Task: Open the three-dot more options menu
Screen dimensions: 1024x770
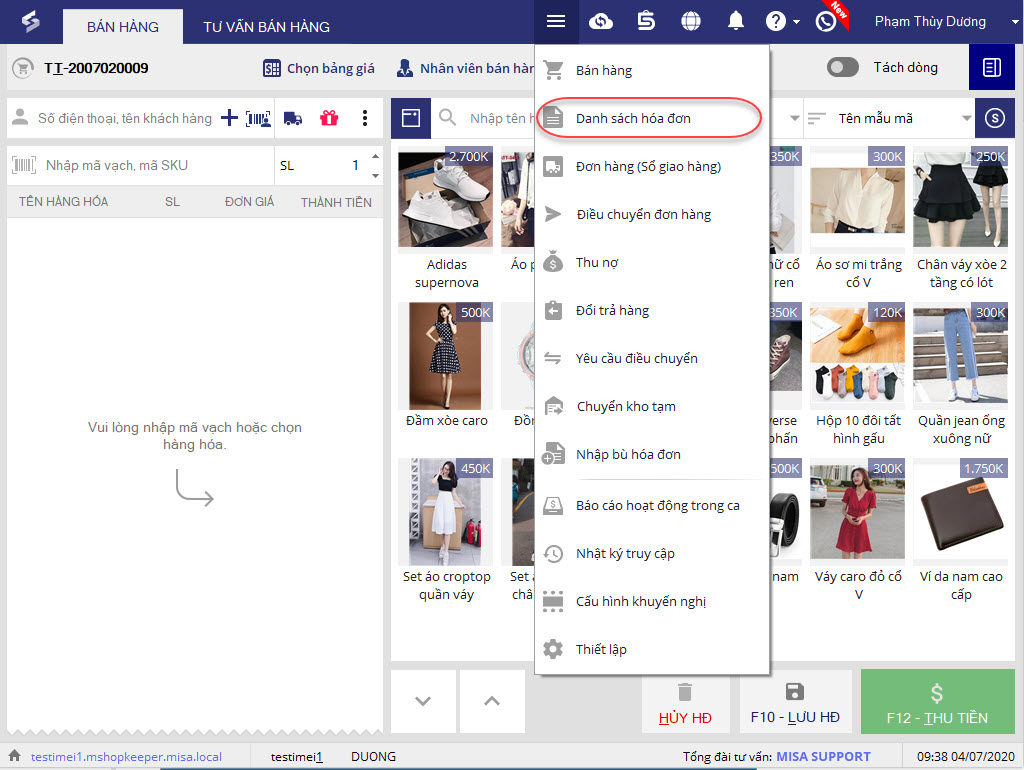Action: coord(365,118)
